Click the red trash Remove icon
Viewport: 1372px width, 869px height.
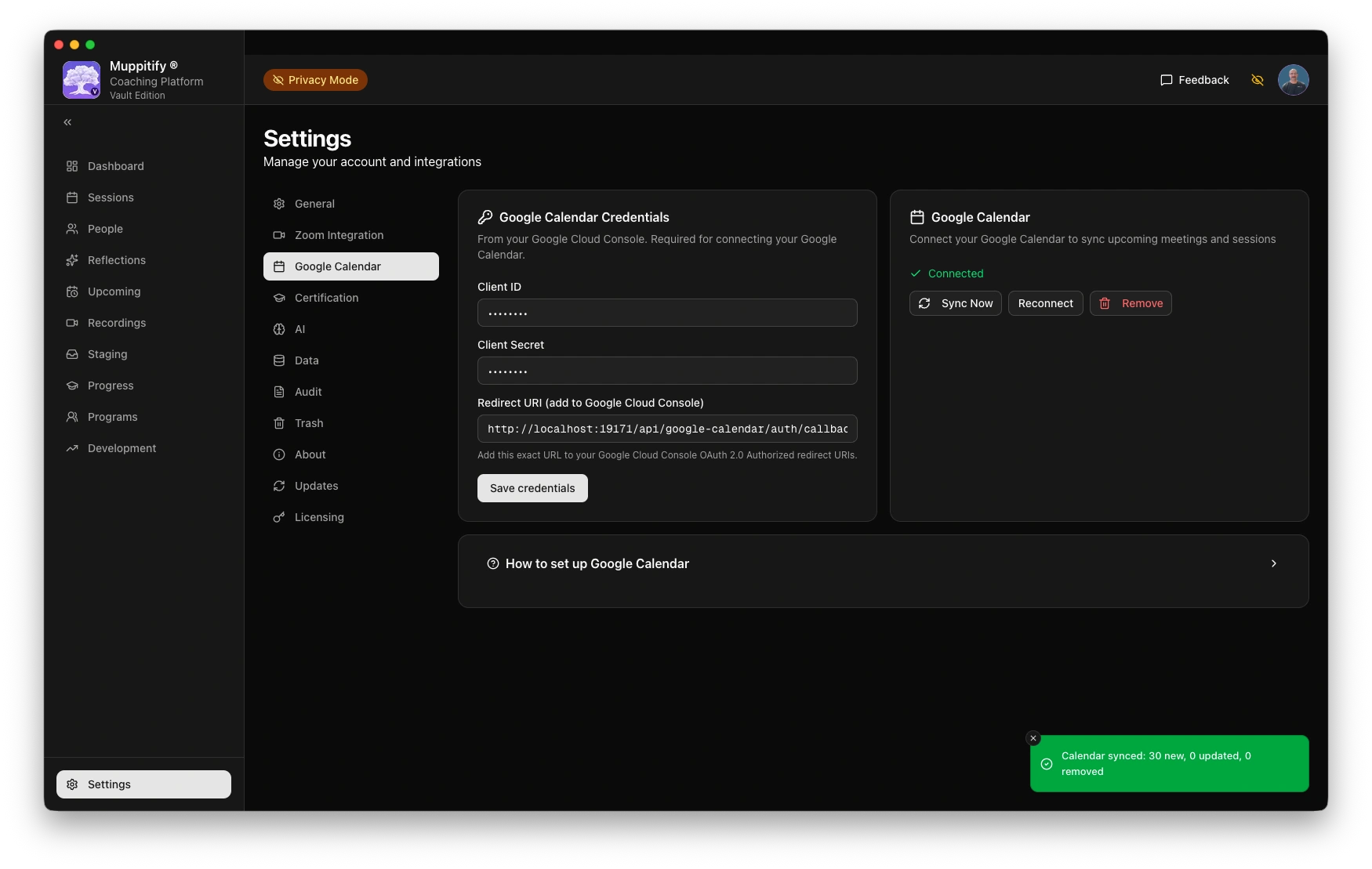point(1105,303)
